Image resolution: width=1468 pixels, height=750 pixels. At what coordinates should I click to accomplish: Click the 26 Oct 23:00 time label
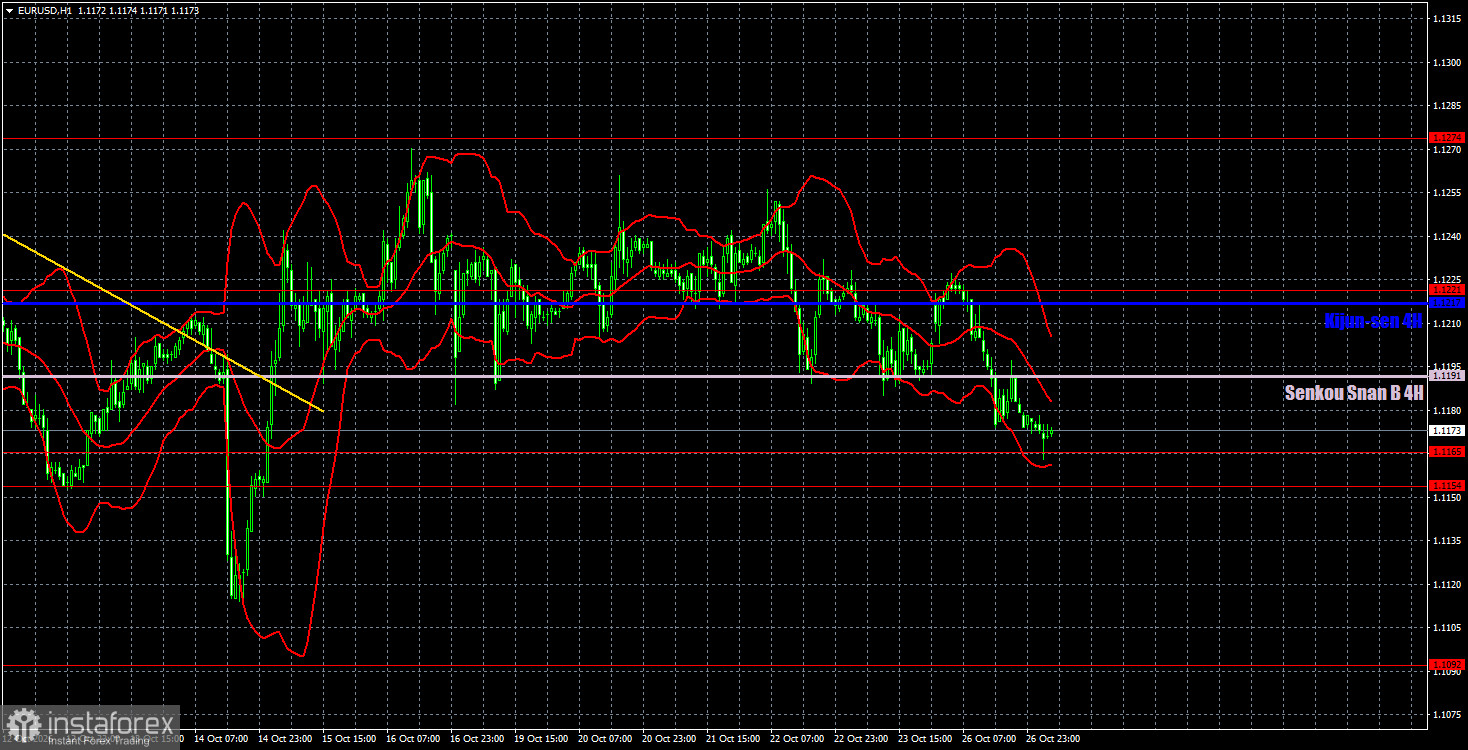tap(1051, 739)
